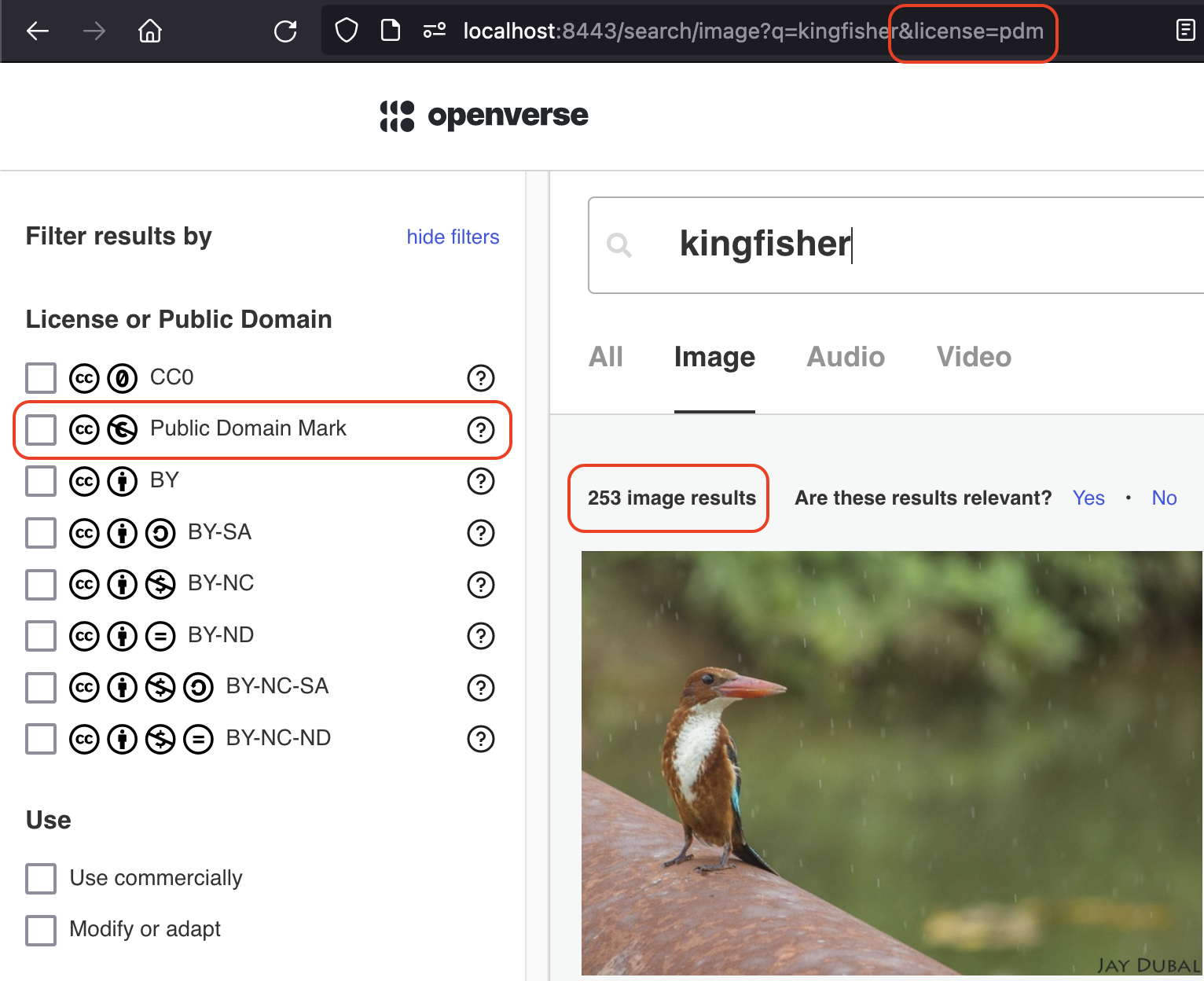Click No for results relevance
The image size is (1204, 981).
1164,498
